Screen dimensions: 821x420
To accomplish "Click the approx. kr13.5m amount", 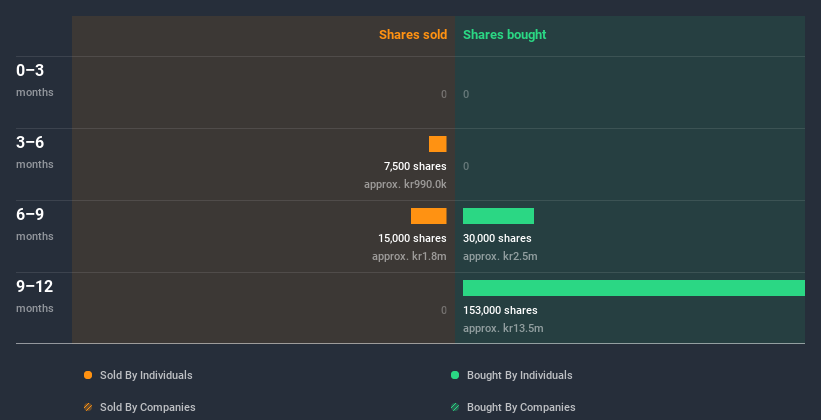I will point(503,328).
